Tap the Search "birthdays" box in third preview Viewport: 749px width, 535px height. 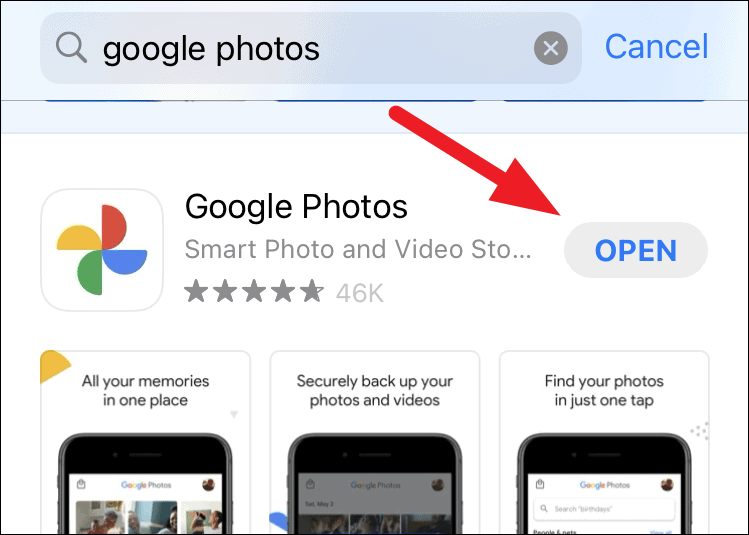(604, 509)
